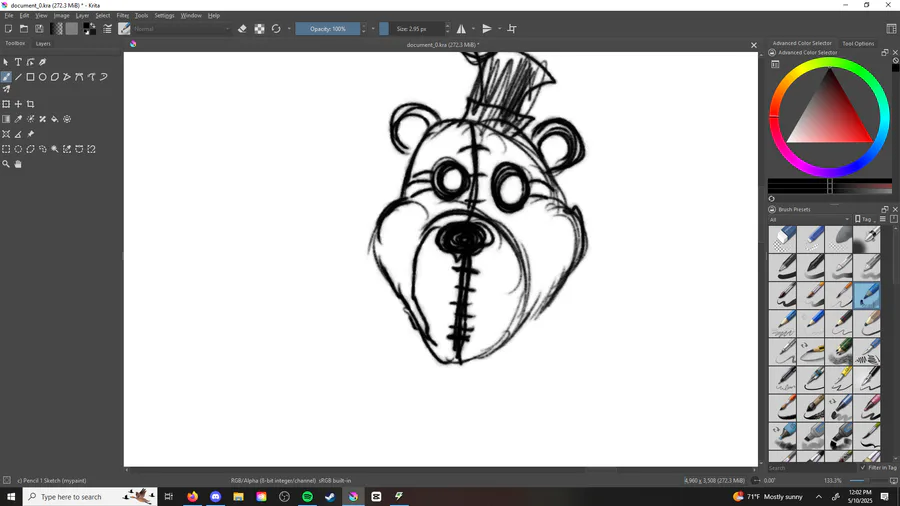This screenshot has width=900, height=506.
Task: Select the Multibrush tool
Action: [x=6, y=89]
